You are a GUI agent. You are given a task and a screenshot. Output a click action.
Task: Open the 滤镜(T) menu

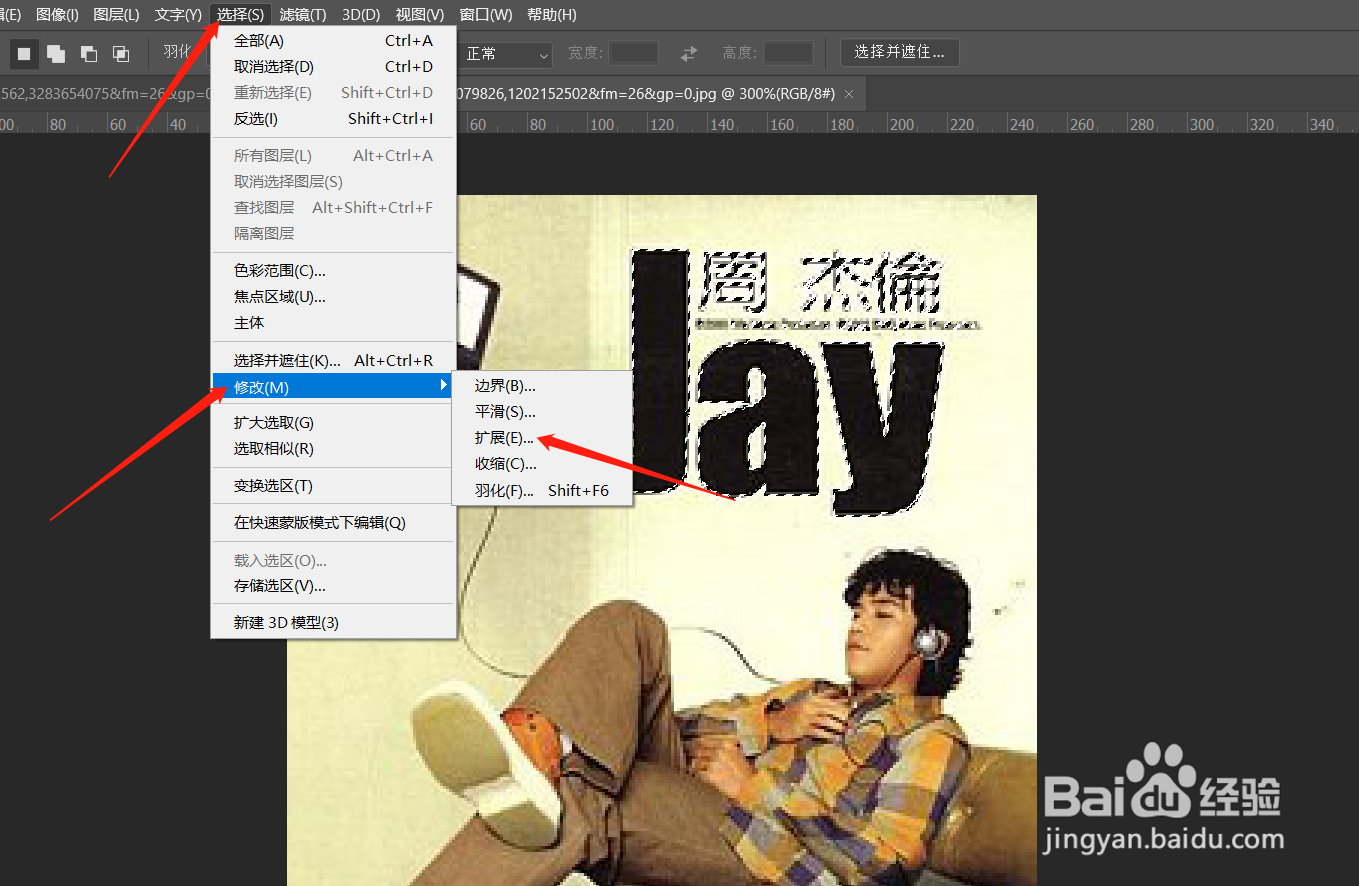tap(303, 15)
